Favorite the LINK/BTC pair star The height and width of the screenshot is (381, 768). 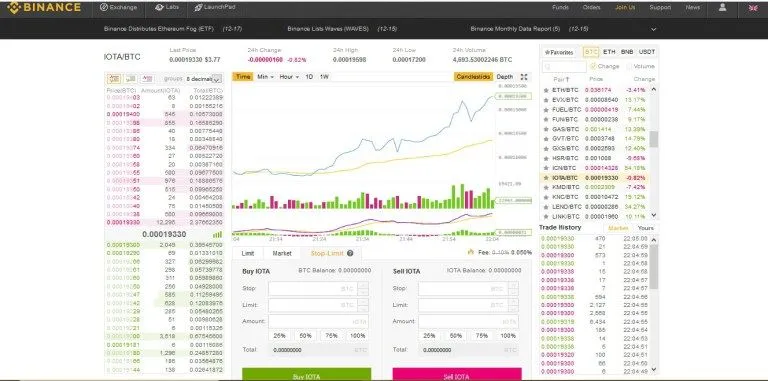pos(546,216)
